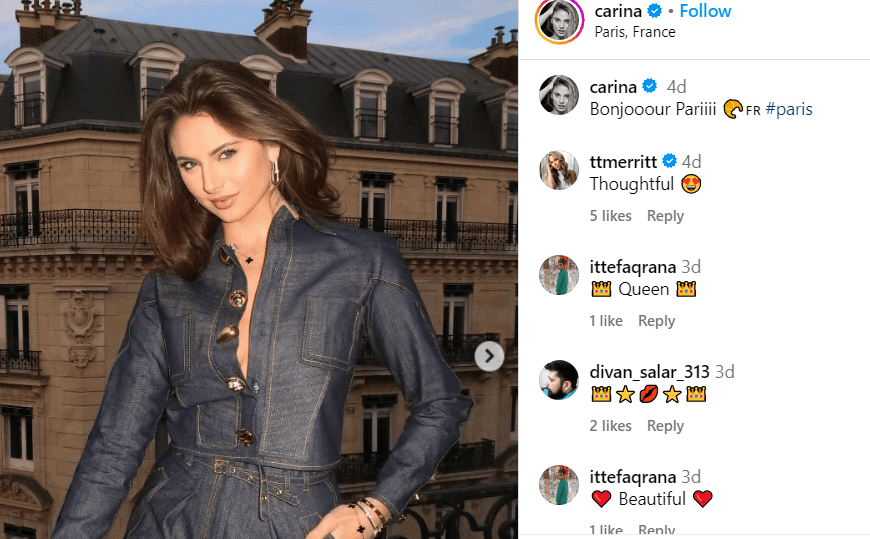The width and height of the screenshot is (870, 539).
Task: Click carina's verified badge in header
Action: pos(655,11)
